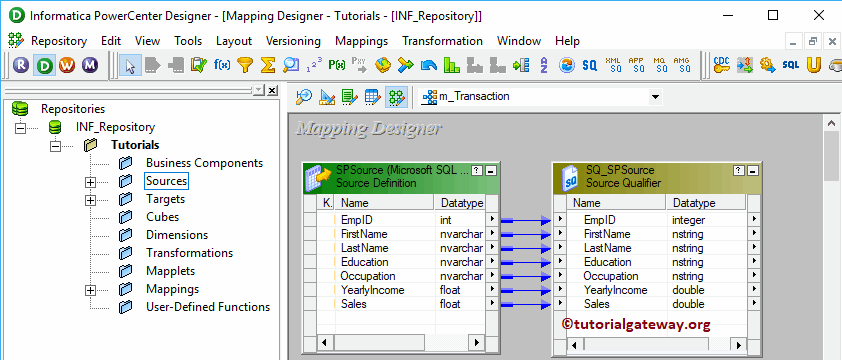Image resolution: width=842 pixels, height=360 pixels.
Task: Click the workspace vertical scrollbar up arrow
Action: [x=831, y=124]
